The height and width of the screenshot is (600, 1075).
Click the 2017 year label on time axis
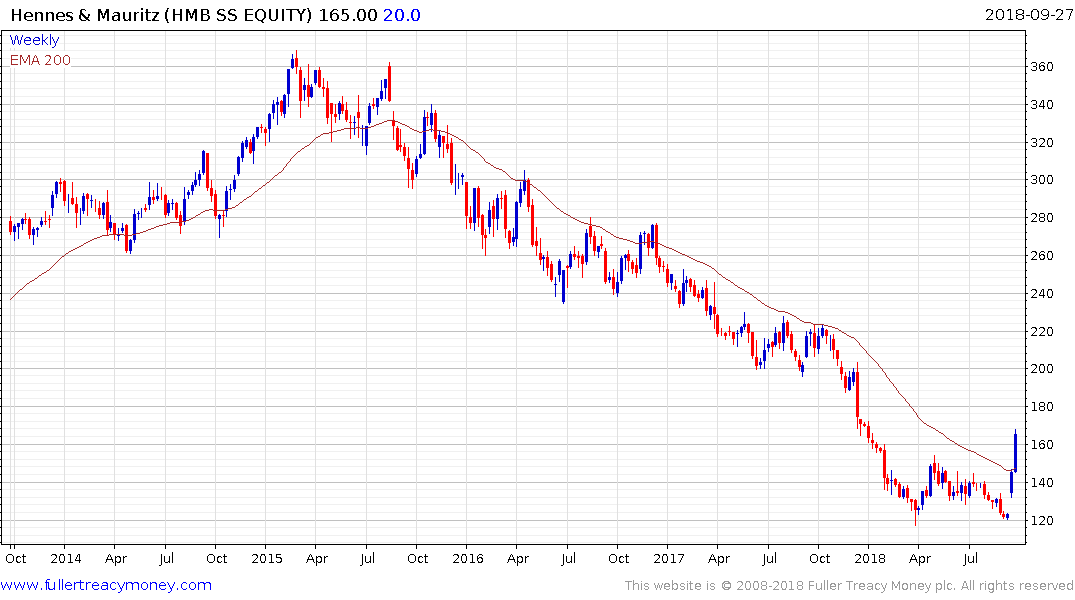pos(668,558)
